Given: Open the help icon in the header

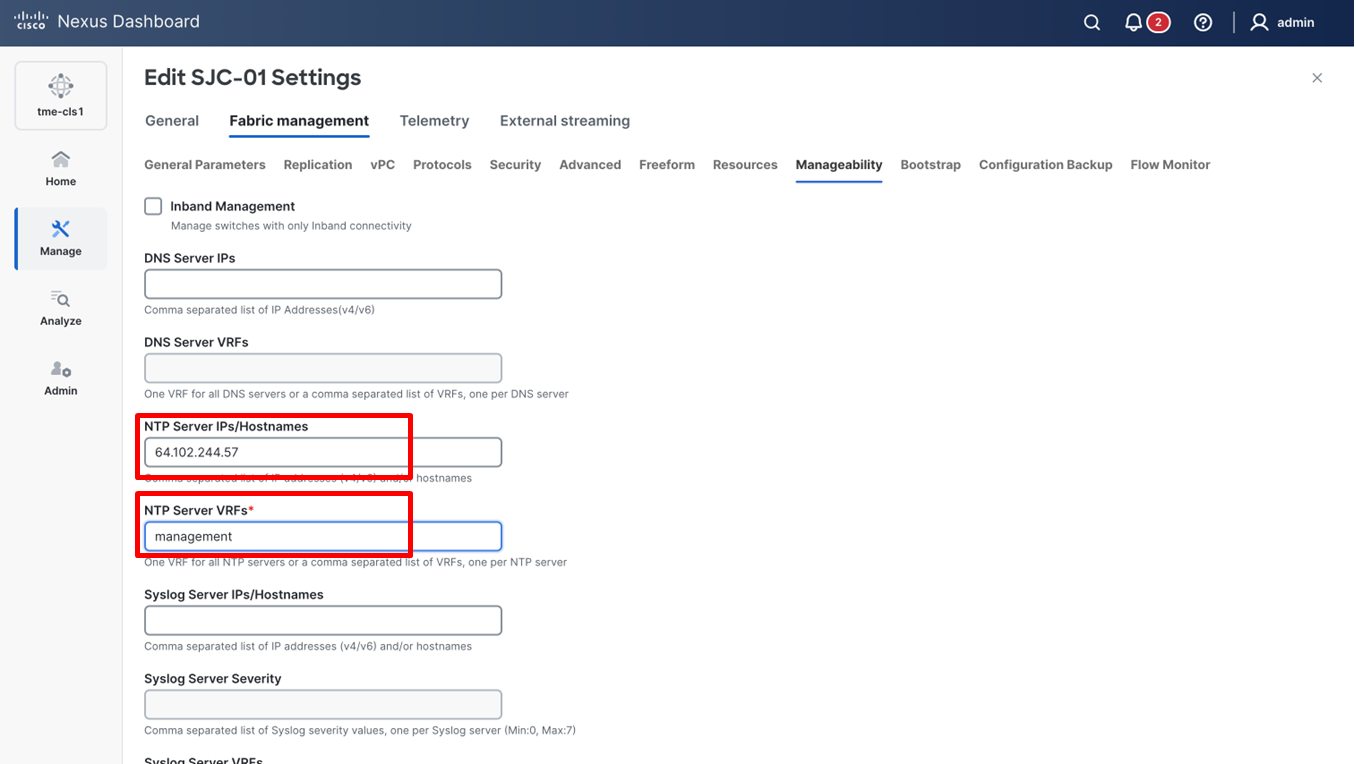Looking at the screenshot, I should pos(1202,21).
